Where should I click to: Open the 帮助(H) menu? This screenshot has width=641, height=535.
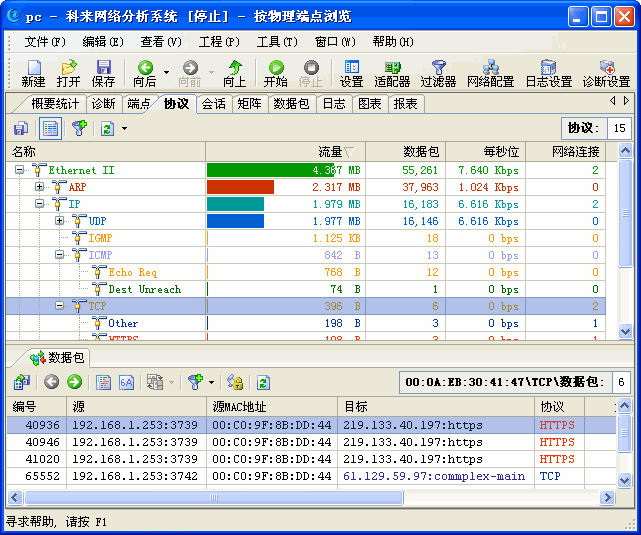tap(393, 42)
